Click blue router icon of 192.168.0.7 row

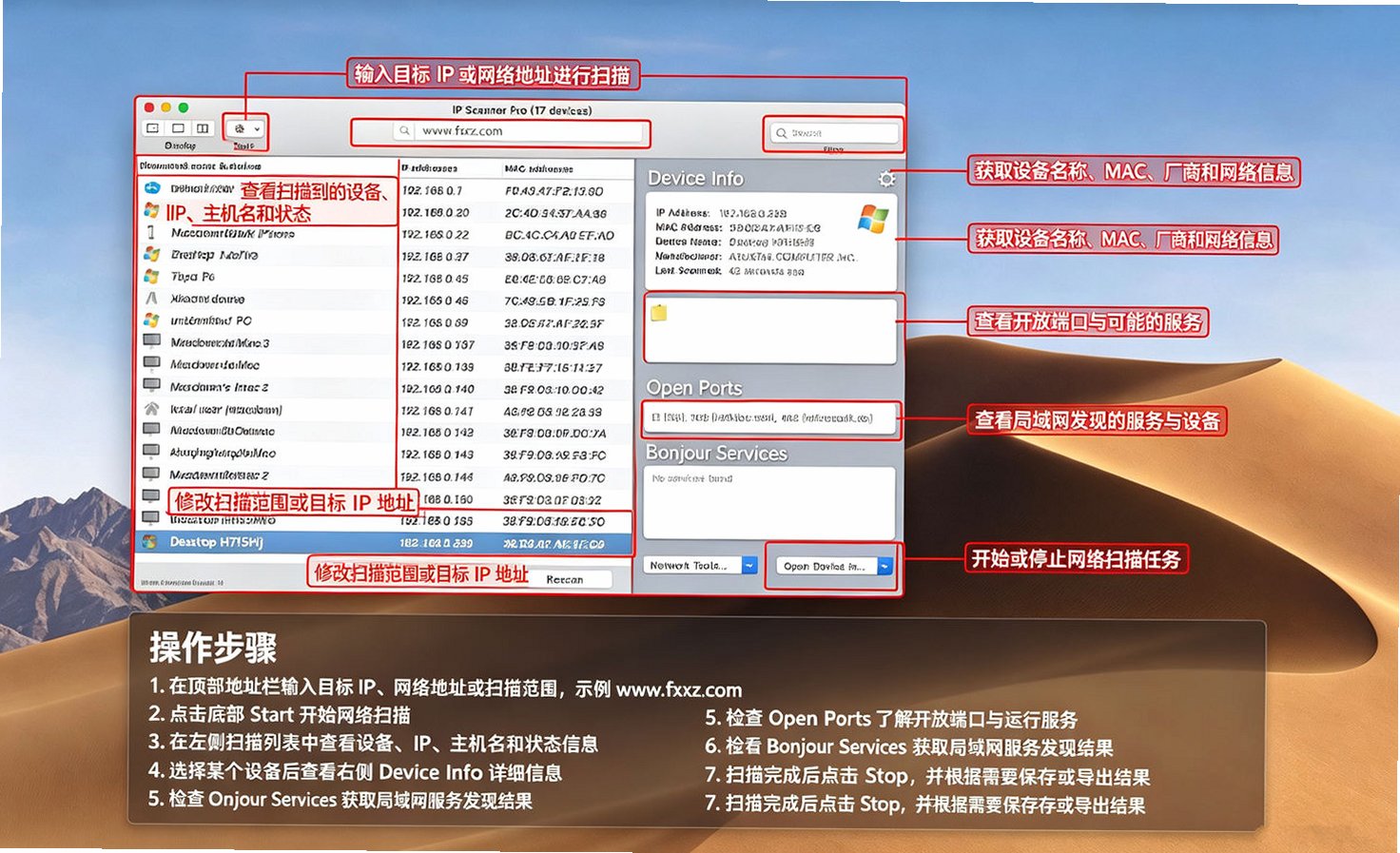coord(152,188)
